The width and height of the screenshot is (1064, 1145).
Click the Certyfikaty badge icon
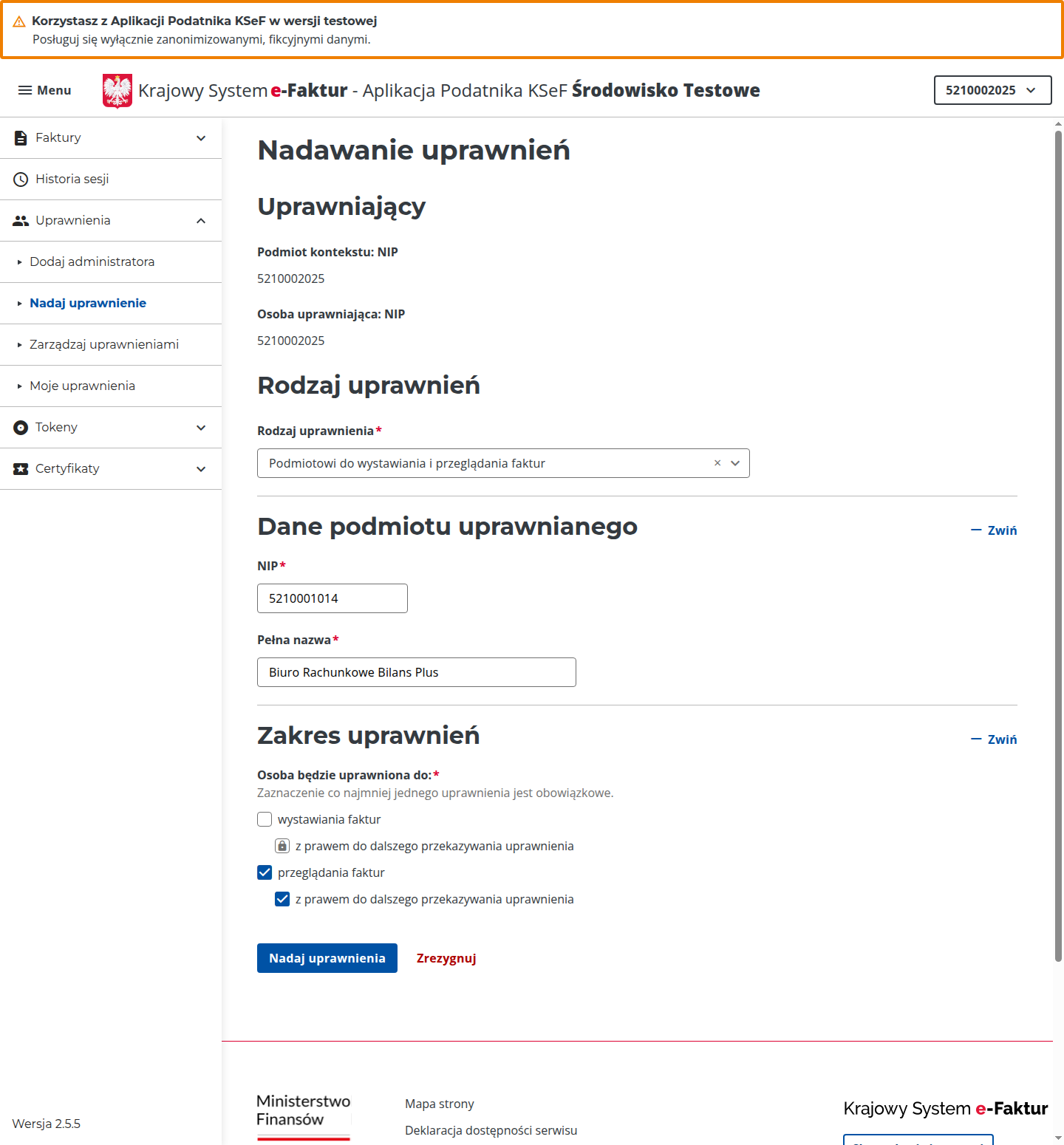click(21, 469)
